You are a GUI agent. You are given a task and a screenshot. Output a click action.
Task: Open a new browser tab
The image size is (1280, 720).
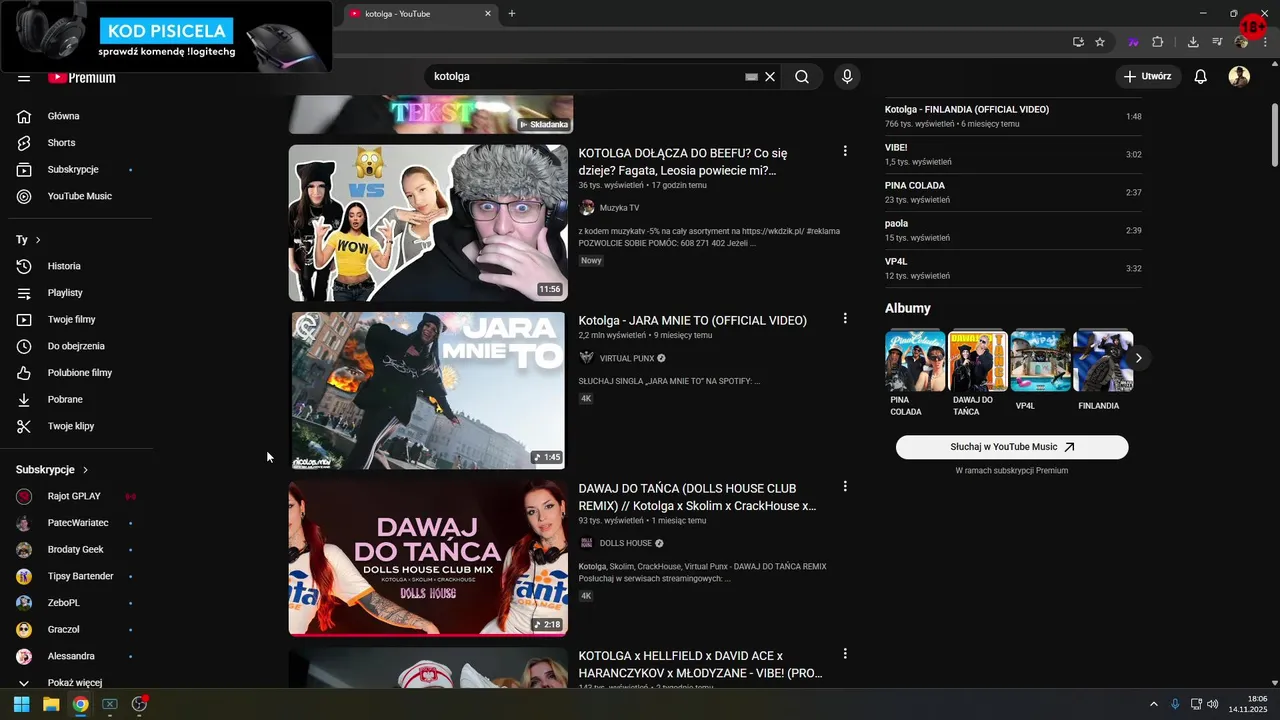click(512, 13)
